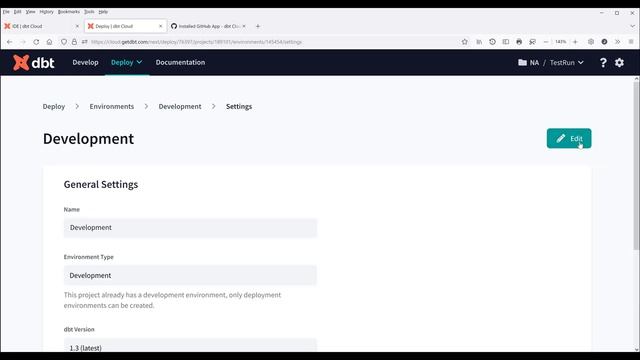Click the NA account label in header

pyautogui.click(x=534, y=62)
